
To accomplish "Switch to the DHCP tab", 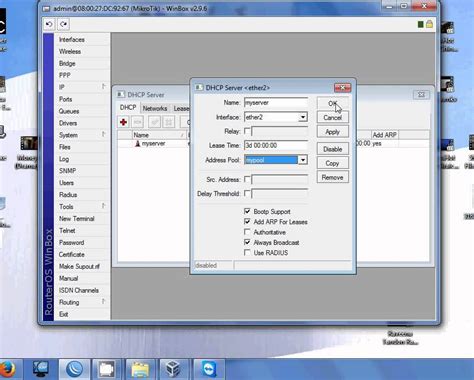I will [x=128, y=108].
